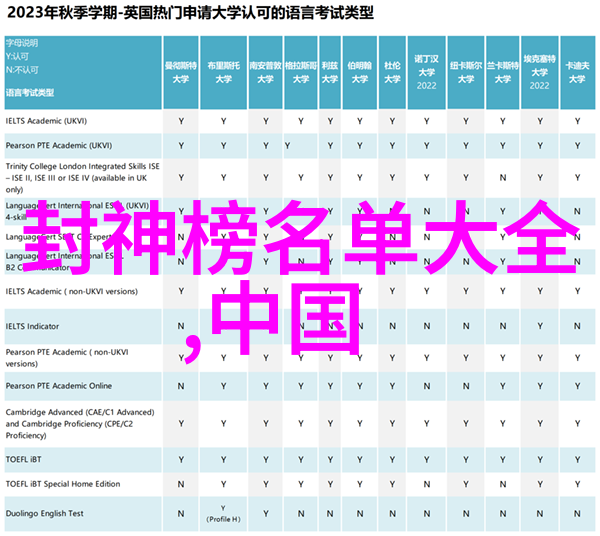Click the N cell for TOEFL Home Edition under 曼彻斯特大学
Image resolution: width=600 pixels, height=536 pixels.
coord(181,485)
